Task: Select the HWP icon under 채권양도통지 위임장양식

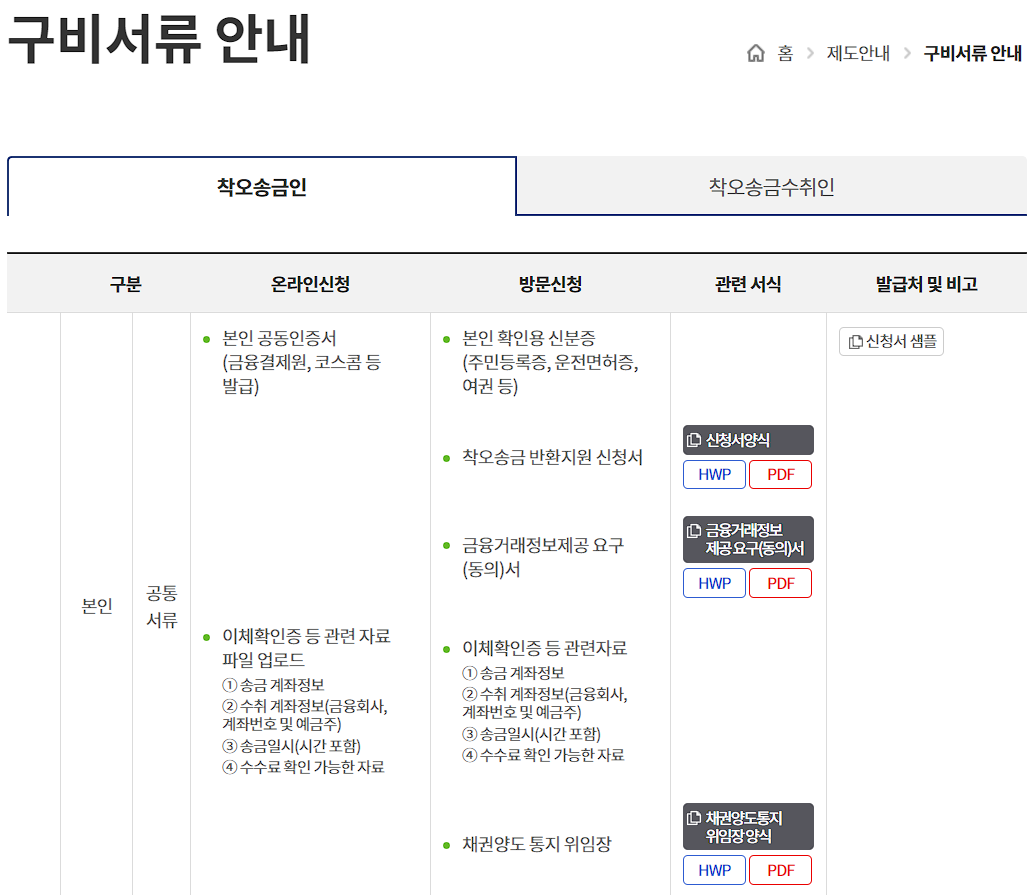Action: pos(713,869)
